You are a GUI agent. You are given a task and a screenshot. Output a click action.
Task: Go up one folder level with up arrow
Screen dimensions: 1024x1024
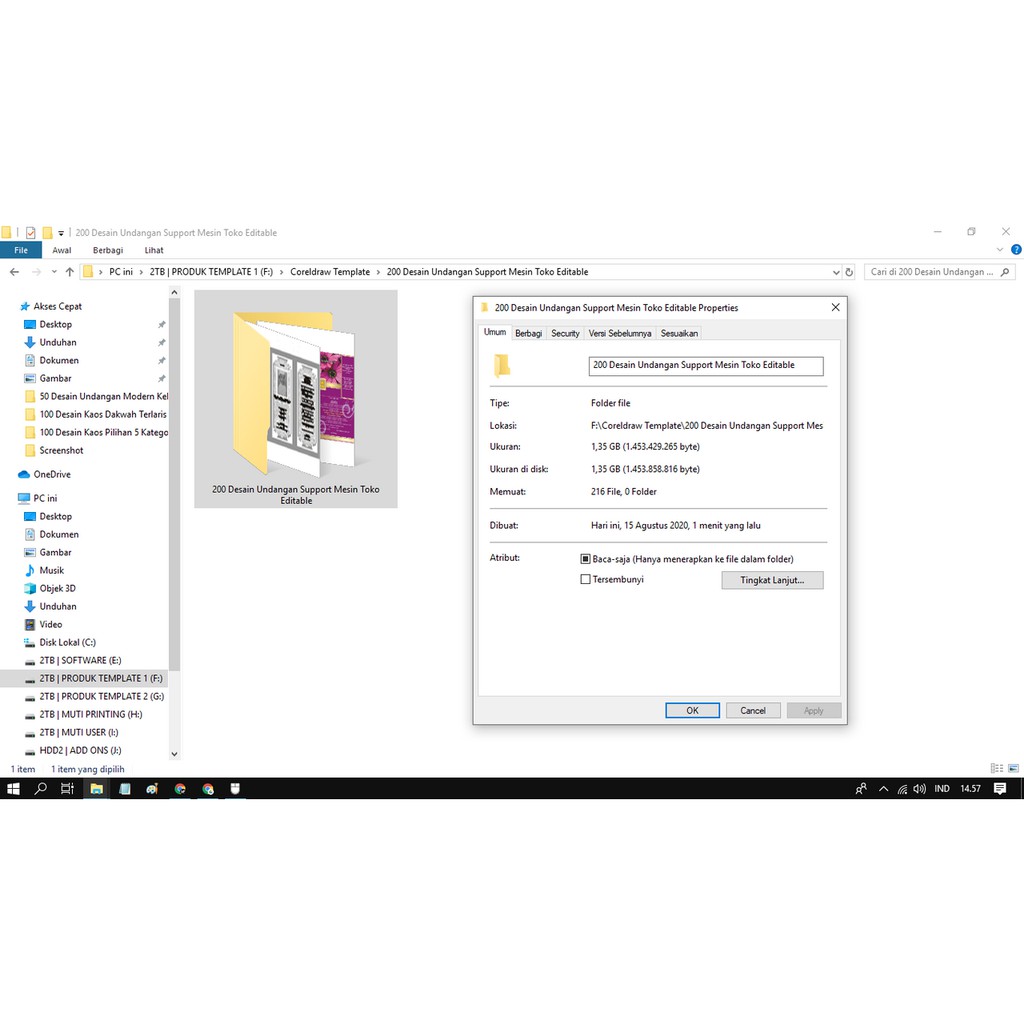(69, 272)
